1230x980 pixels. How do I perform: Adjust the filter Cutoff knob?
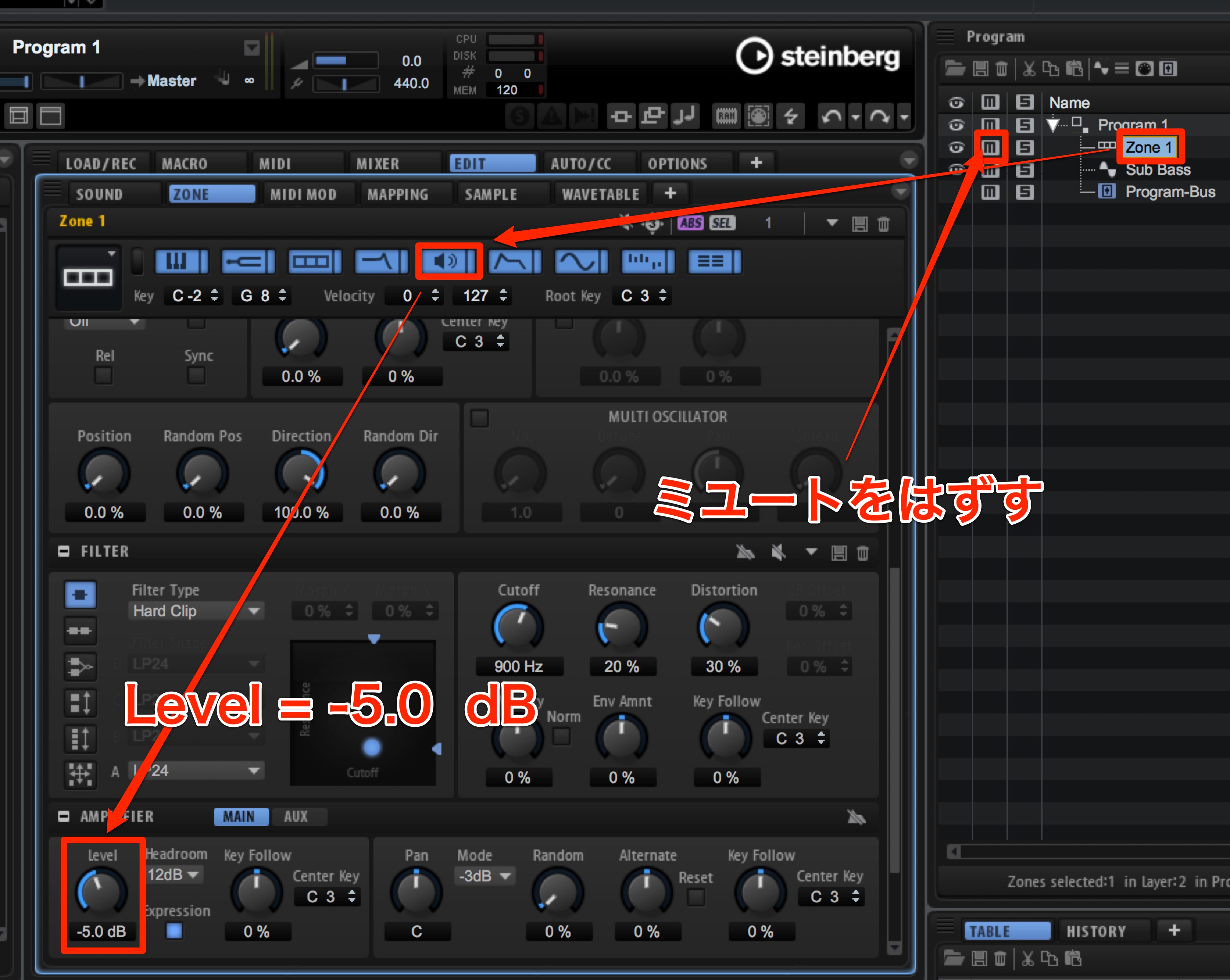pyautogui.click(x=518, y=626)
